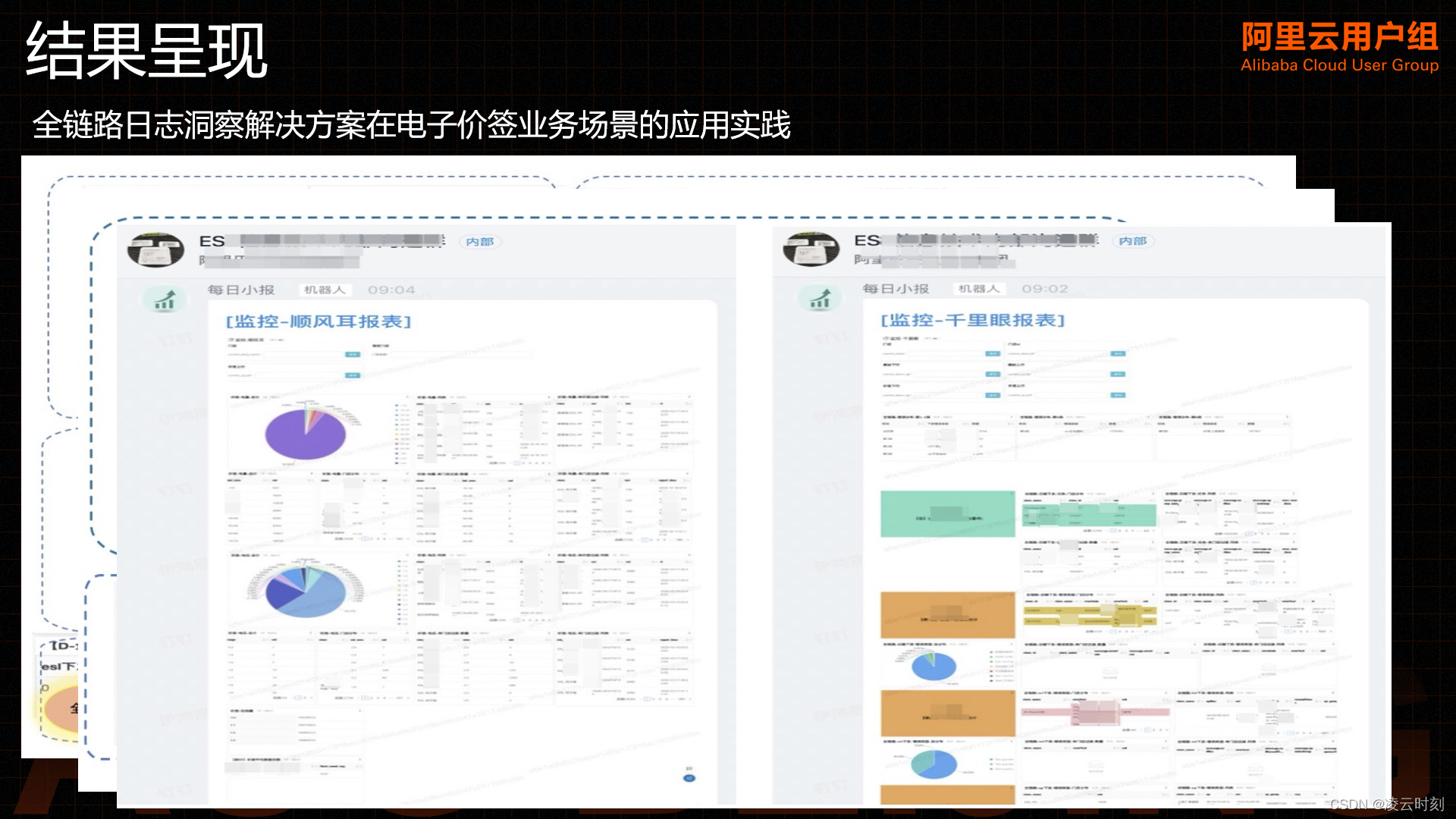This screenshot has height=819, width=1456.
Task: Click the 内部 tag in left chat
Action: tap(479, 242)
